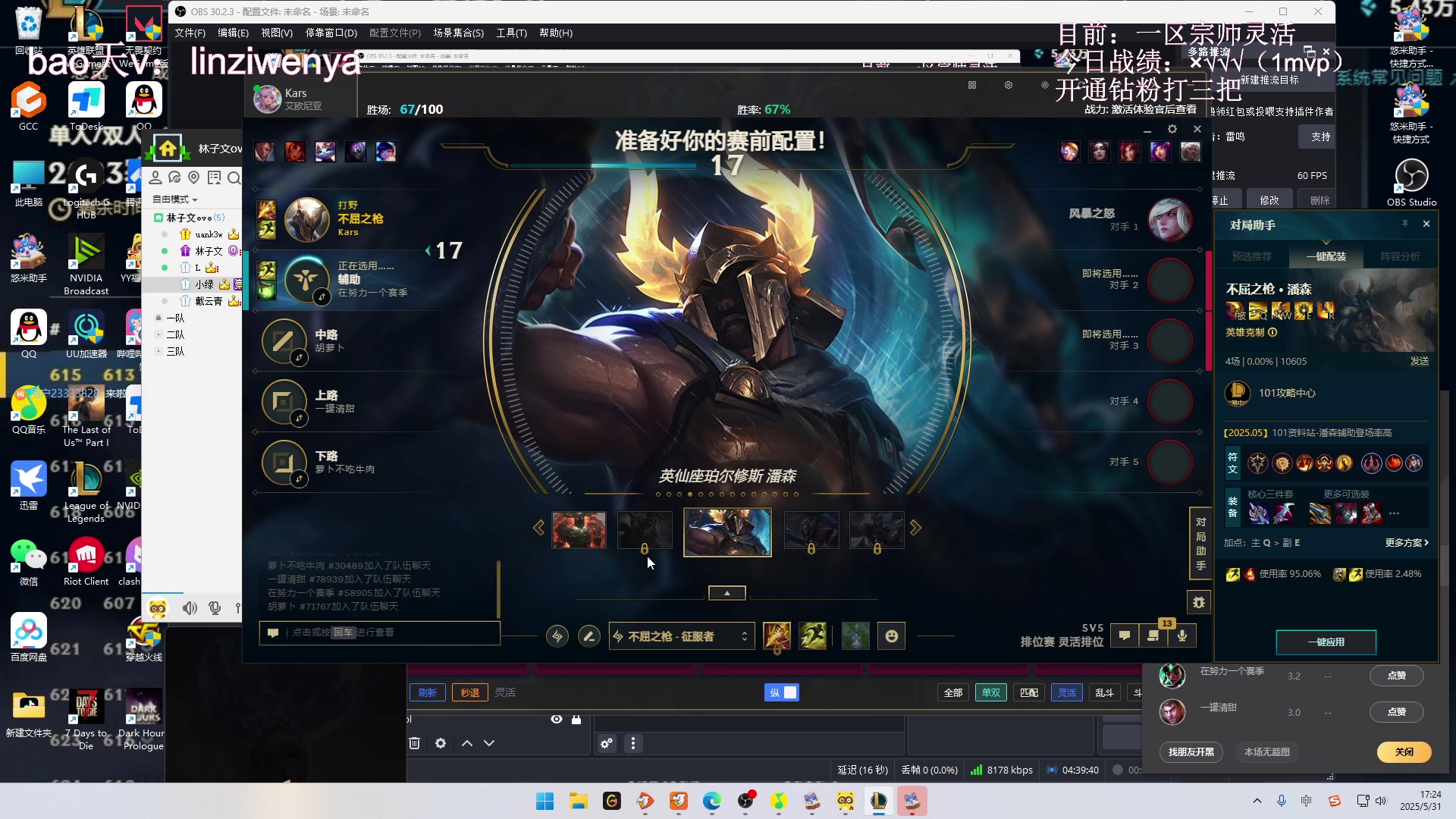Select the 一键配装 tab

[x=1326, y=256]
